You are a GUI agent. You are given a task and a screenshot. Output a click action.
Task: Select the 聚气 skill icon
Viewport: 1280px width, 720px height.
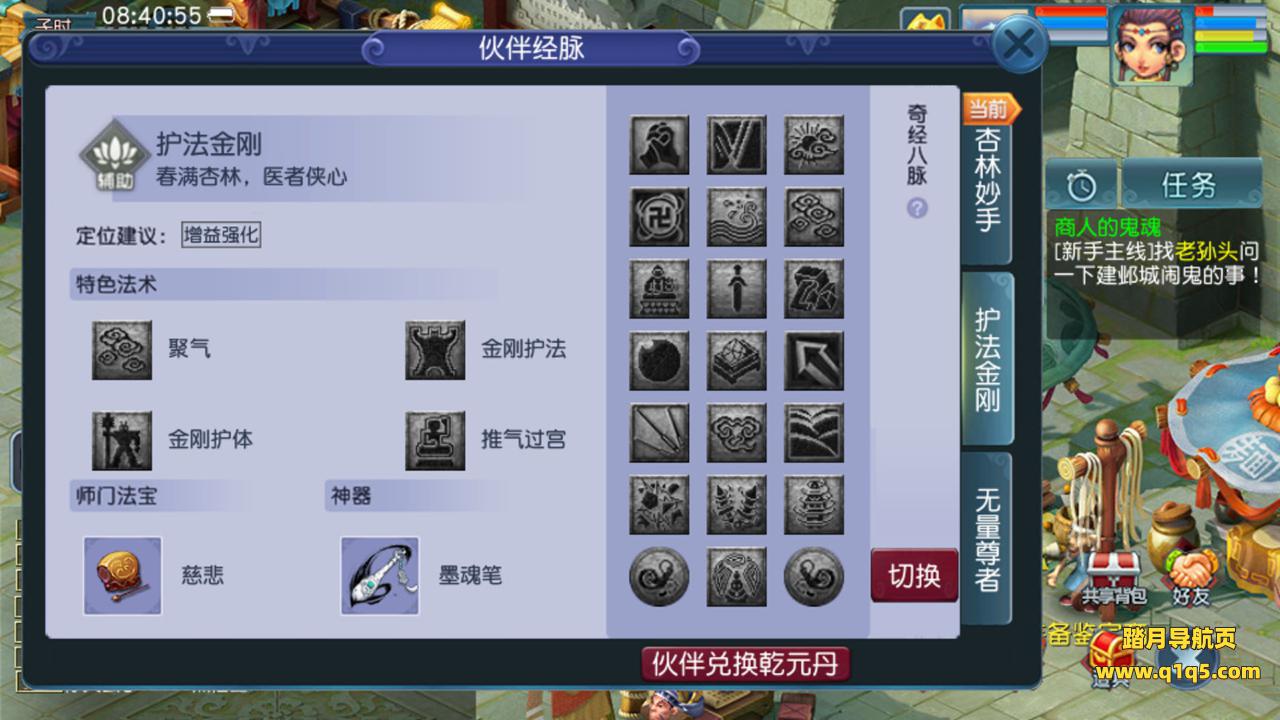122,350
